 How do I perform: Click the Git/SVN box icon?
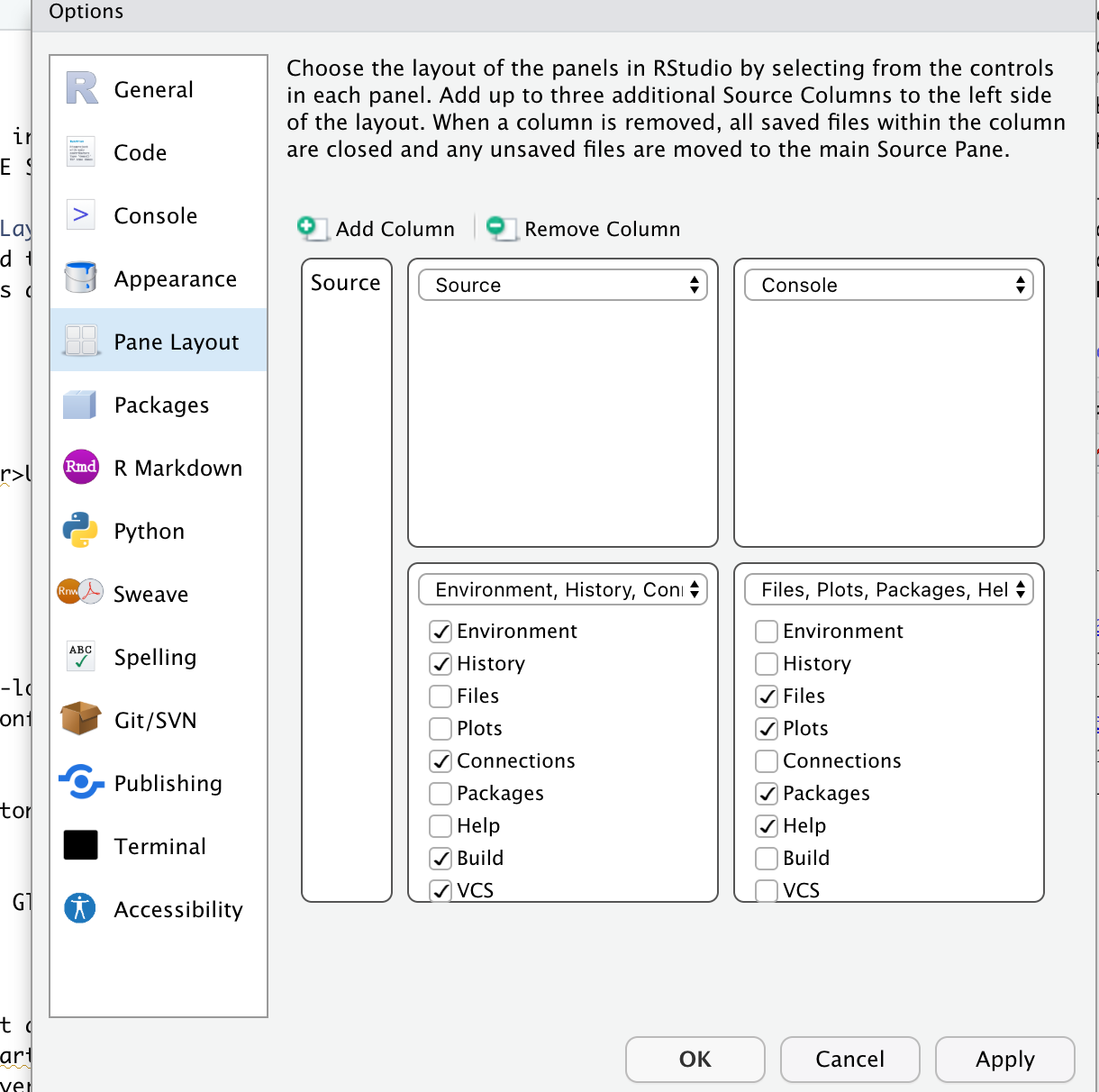[x=81, y=719]
